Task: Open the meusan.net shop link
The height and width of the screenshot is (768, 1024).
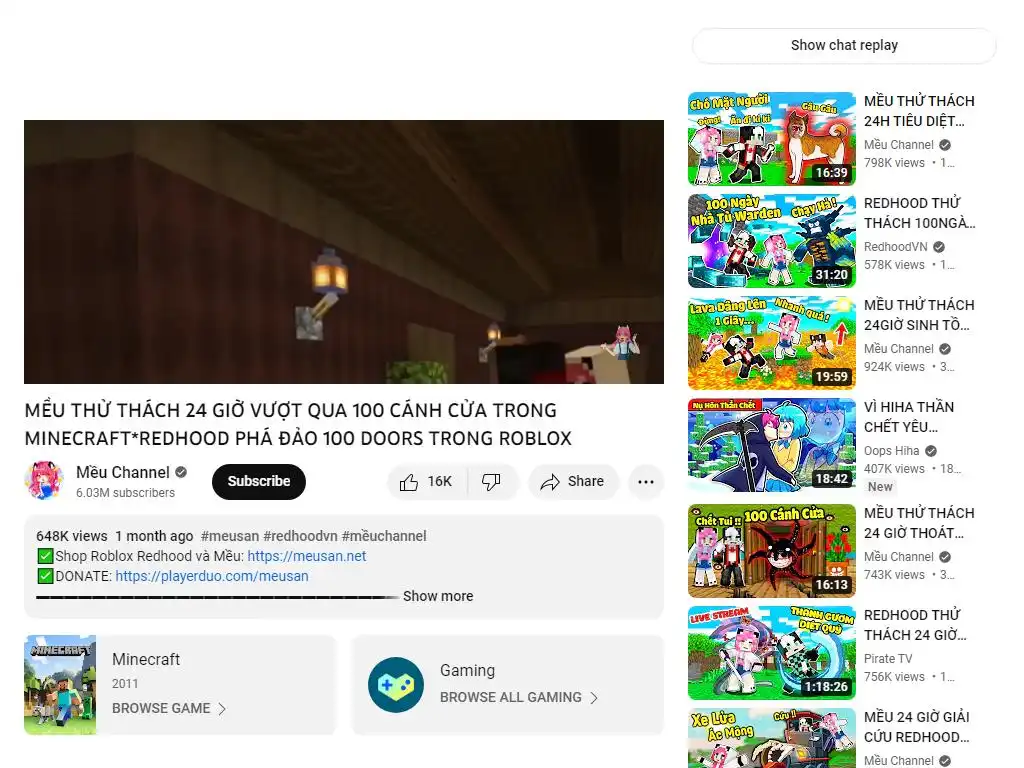Action: pyautogui.click(x=307, y=556)
